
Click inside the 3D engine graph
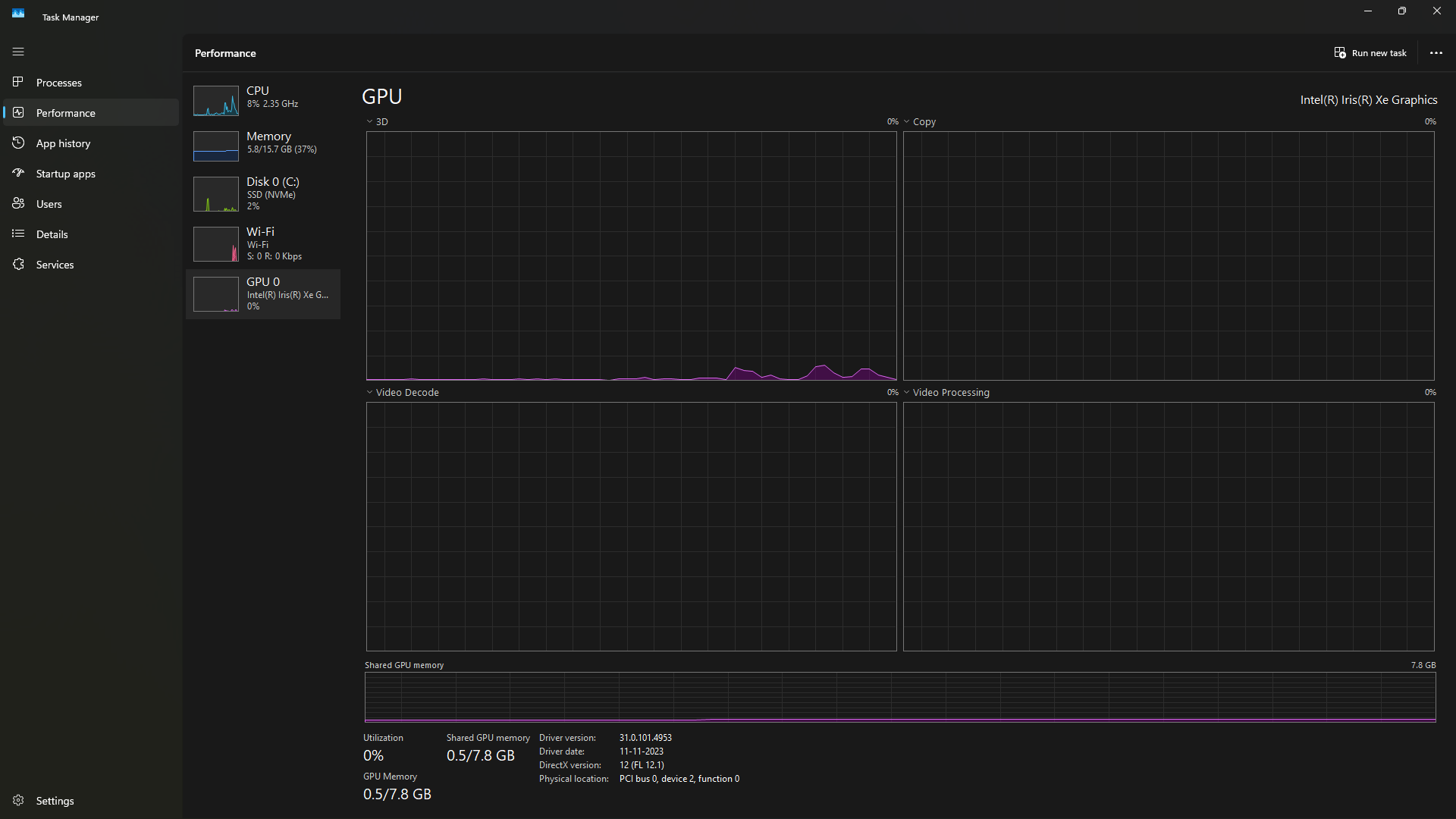[x=631, y=256]
